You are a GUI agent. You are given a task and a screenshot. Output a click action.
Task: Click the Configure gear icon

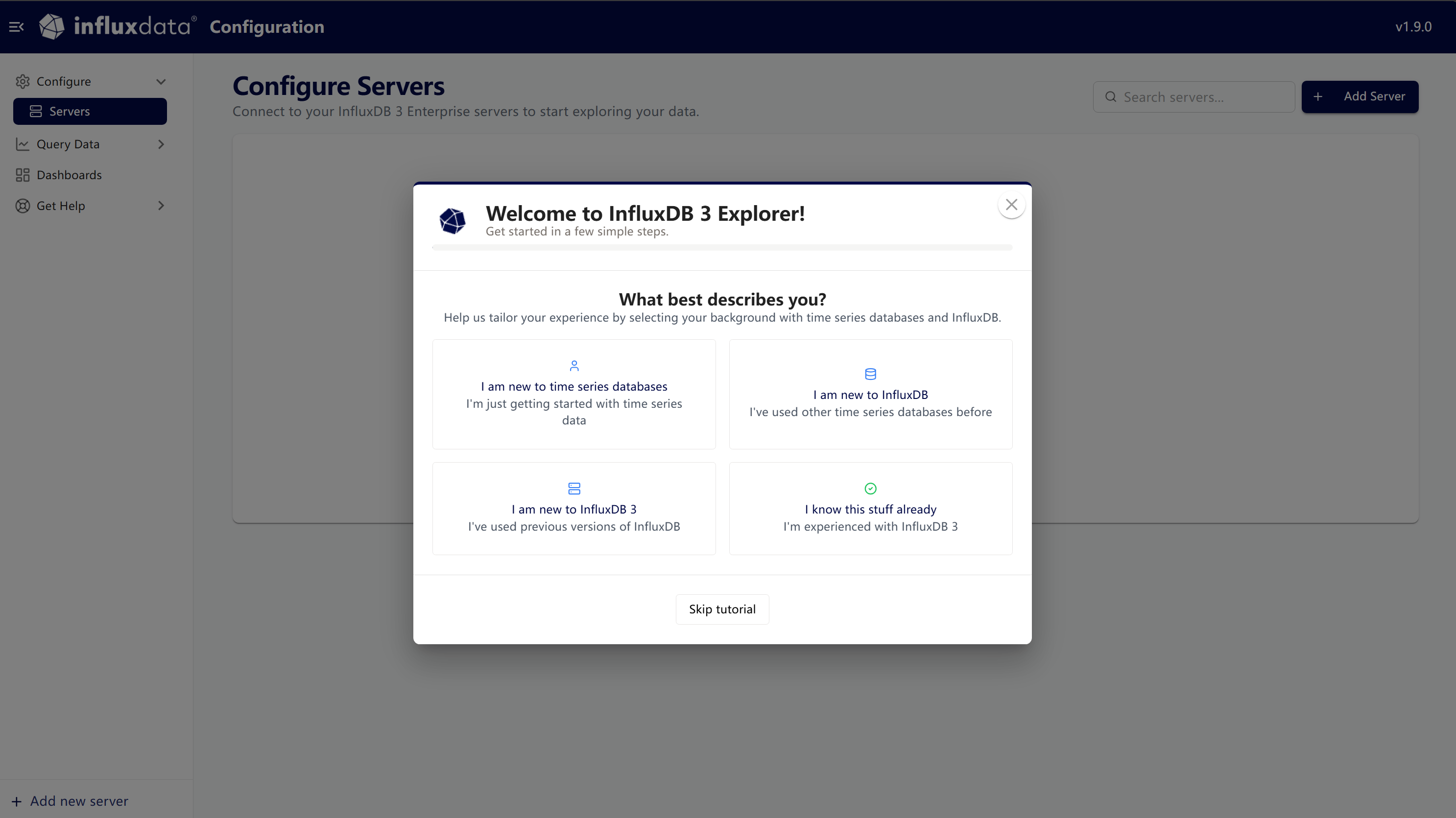[23, 81]
